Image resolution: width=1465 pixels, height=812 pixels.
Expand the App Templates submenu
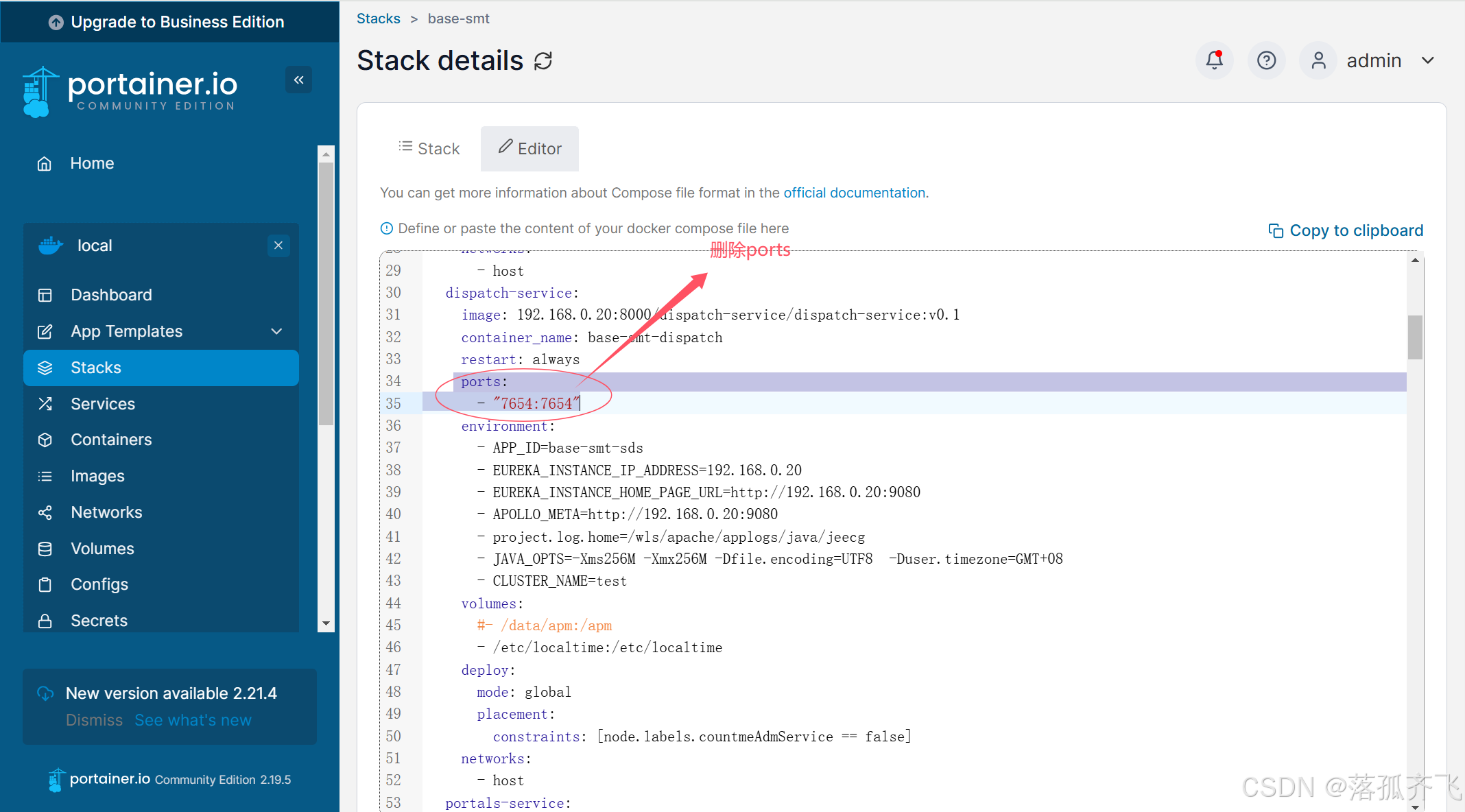[276, 331]
